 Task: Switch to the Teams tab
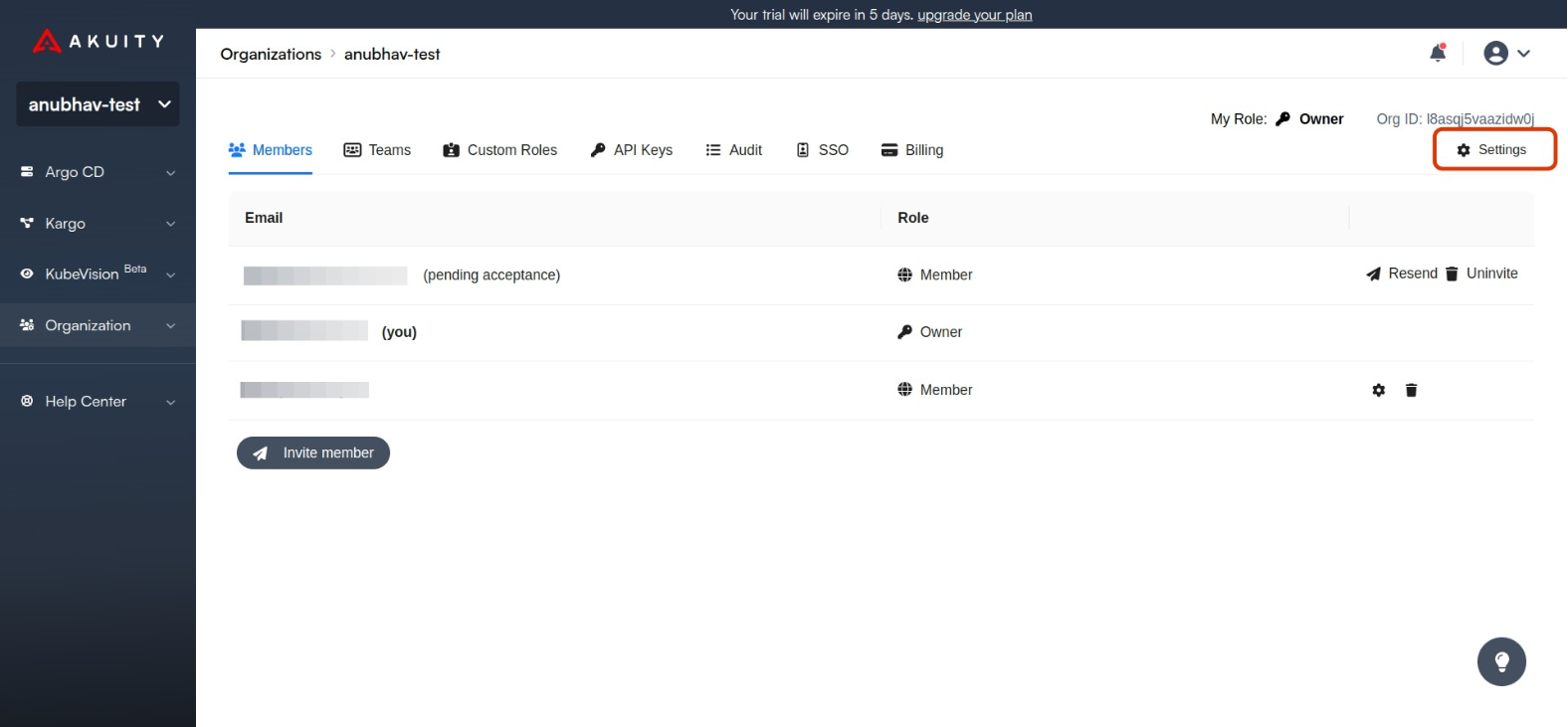pos(377,150)
